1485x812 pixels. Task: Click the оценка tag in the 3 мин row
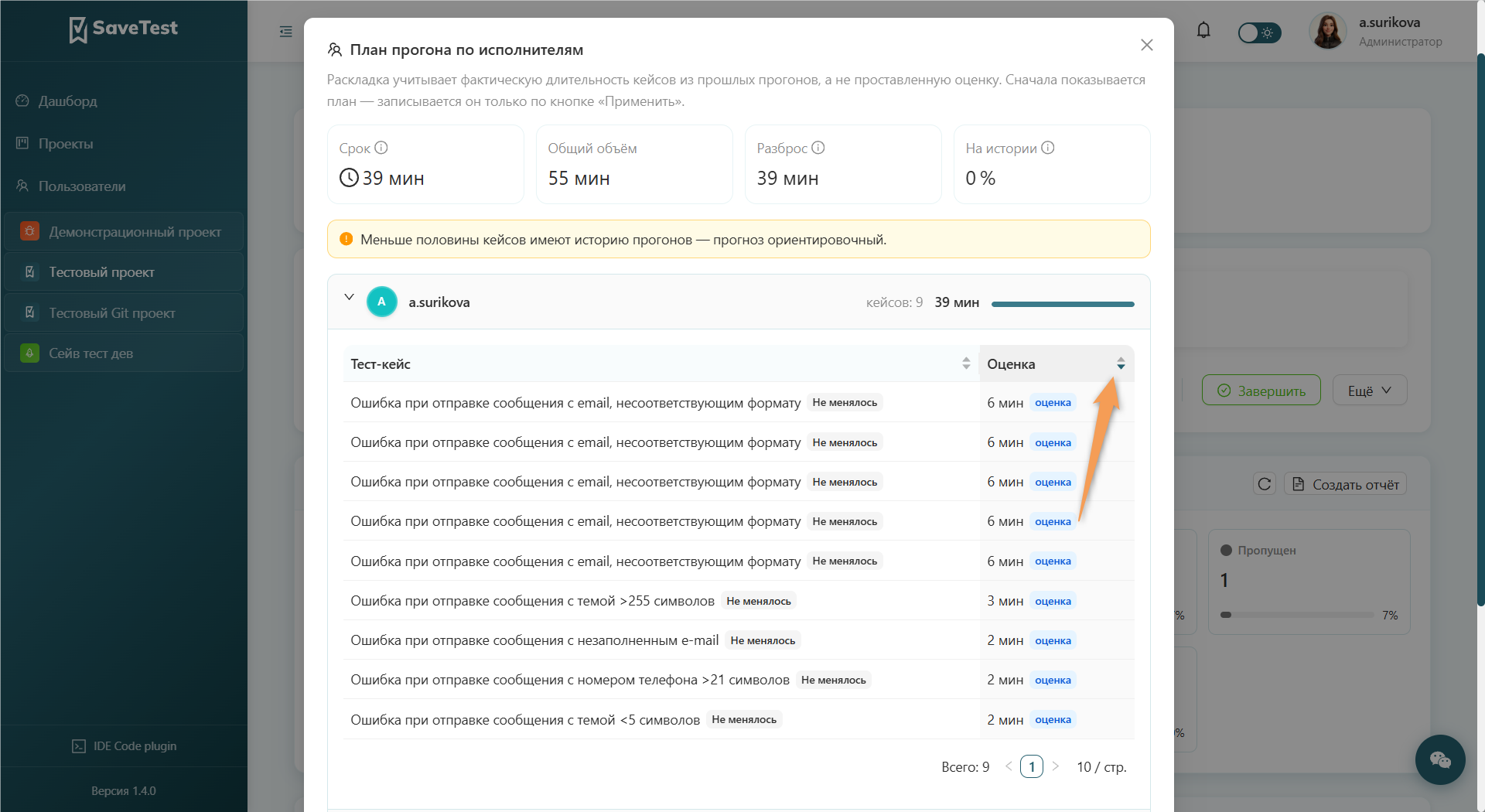[x=1053, y=601]
